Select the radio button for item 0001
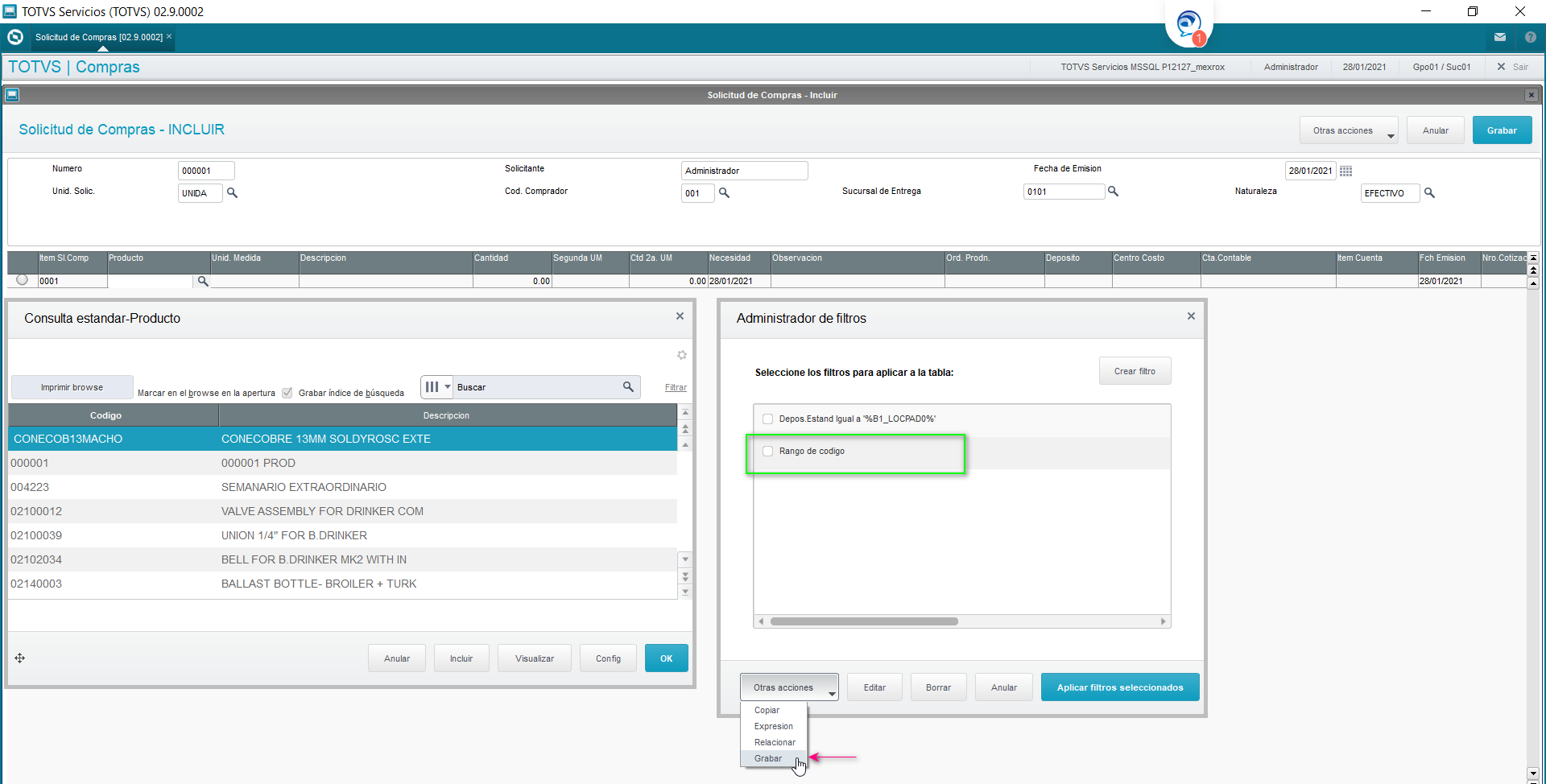1546x784 pixels. (x=22, y=280)
